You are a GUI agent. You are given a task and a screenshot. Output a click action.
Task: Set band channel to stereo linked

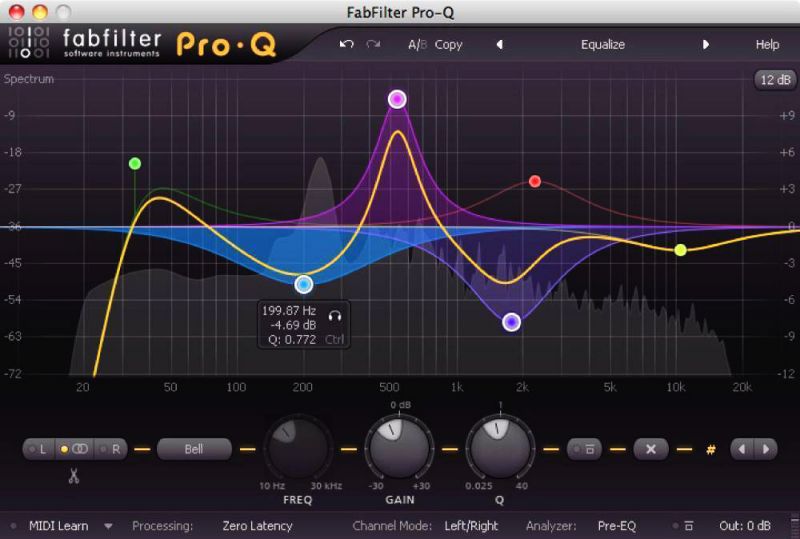[x=74, y=449]
